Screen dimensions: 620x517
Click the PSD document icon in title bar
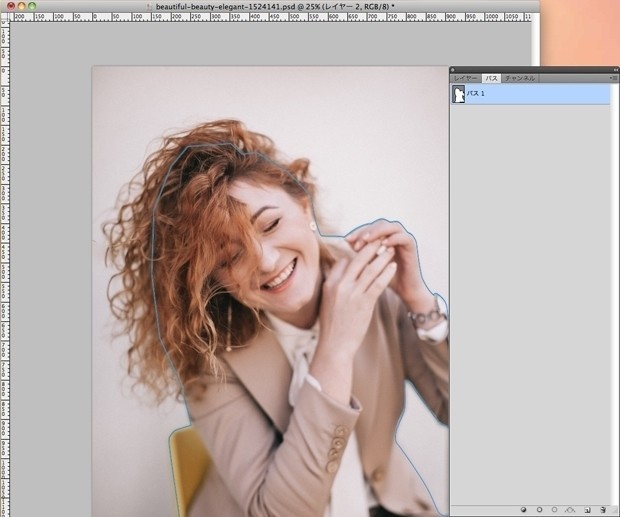[x=150, y=6]
